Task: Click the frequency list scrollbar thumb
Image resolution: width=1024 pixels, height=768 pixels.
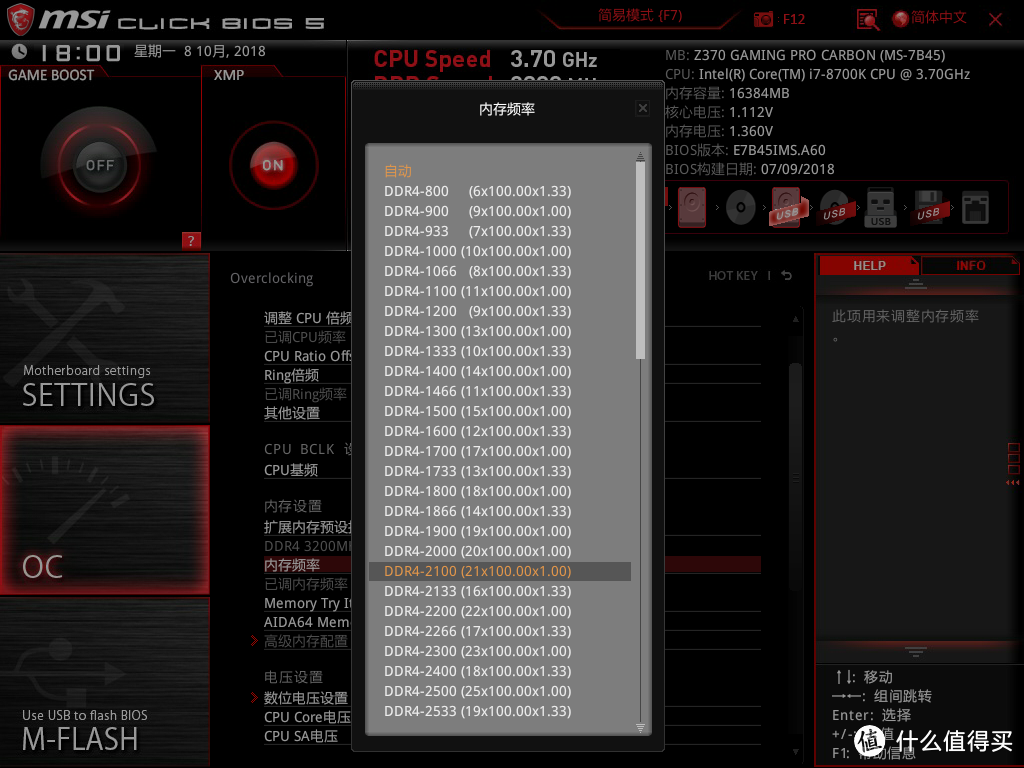Action: click(640, 260)
